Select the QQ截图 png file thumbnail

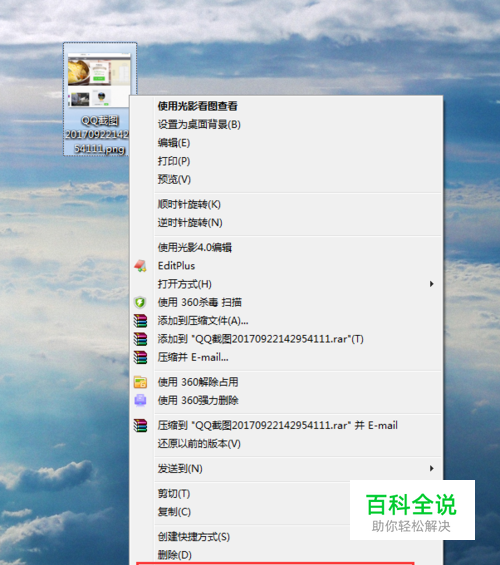99,80
